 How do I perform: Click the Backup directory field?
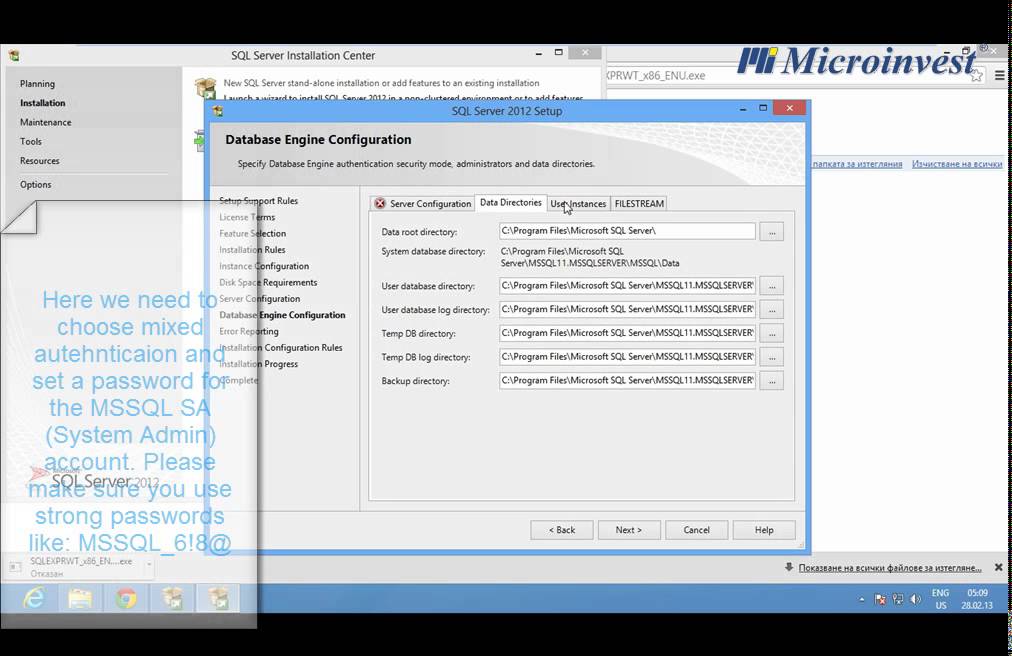(x=627, y=381)
